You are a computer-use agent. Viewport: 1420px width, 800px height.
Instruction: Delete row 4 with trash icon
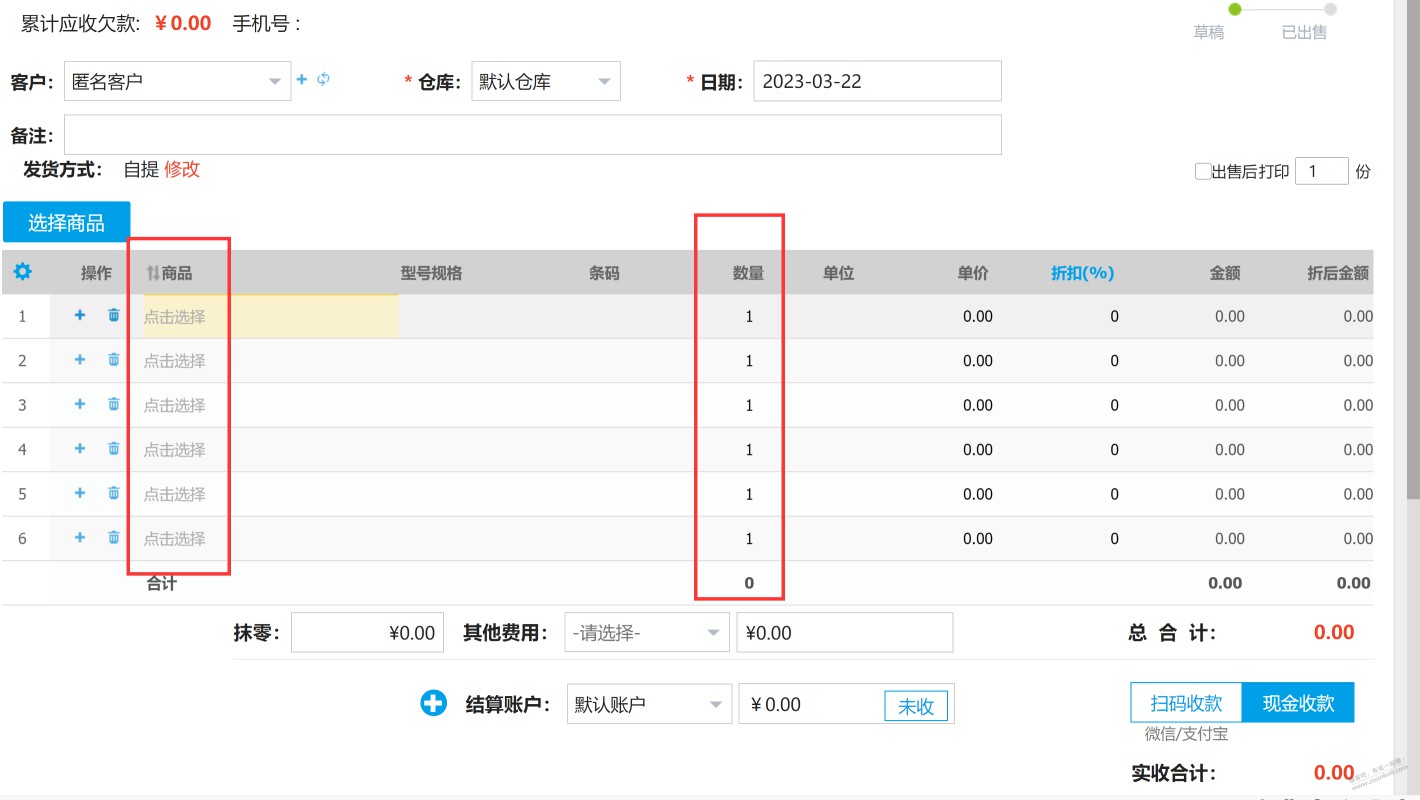tap(114, 449)
